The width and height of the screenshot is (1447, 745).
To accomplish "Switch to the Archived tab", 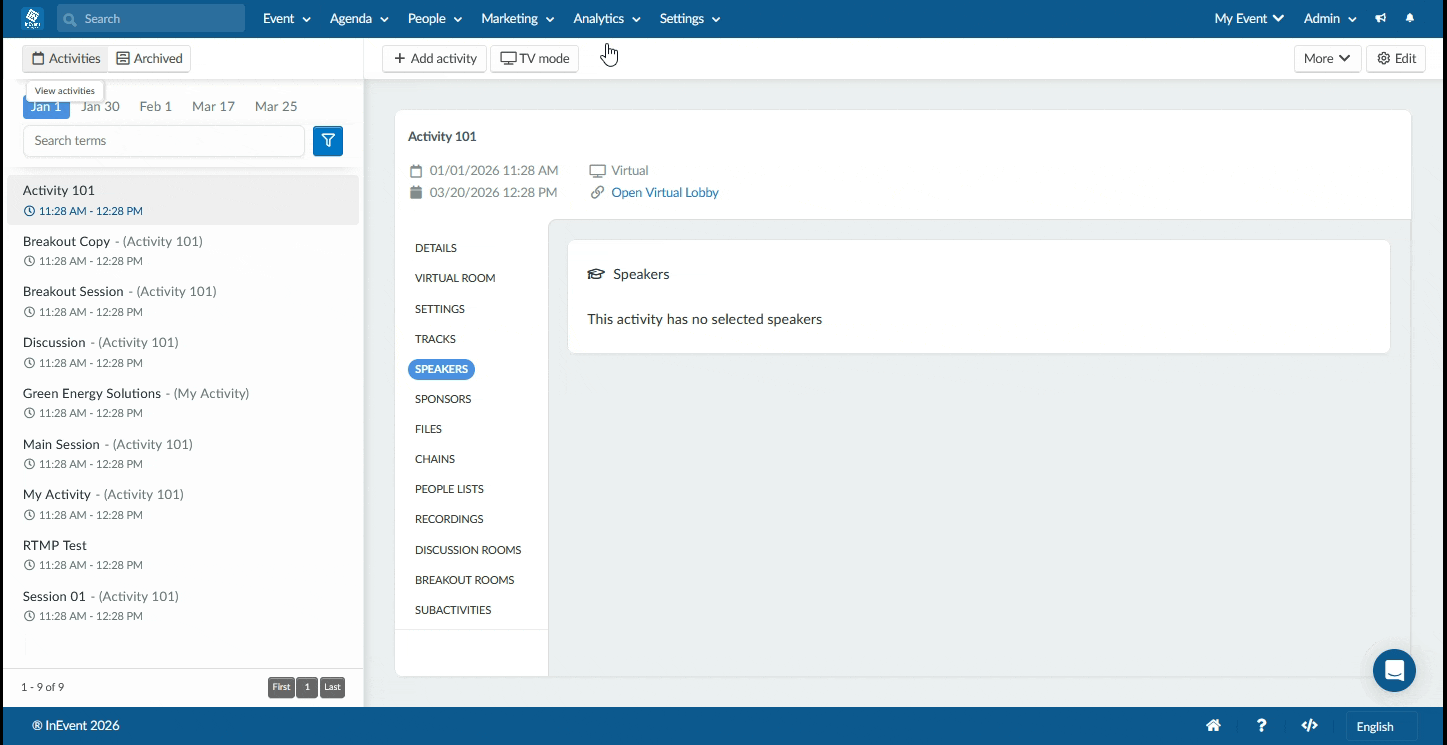I will tap(149, 58).
